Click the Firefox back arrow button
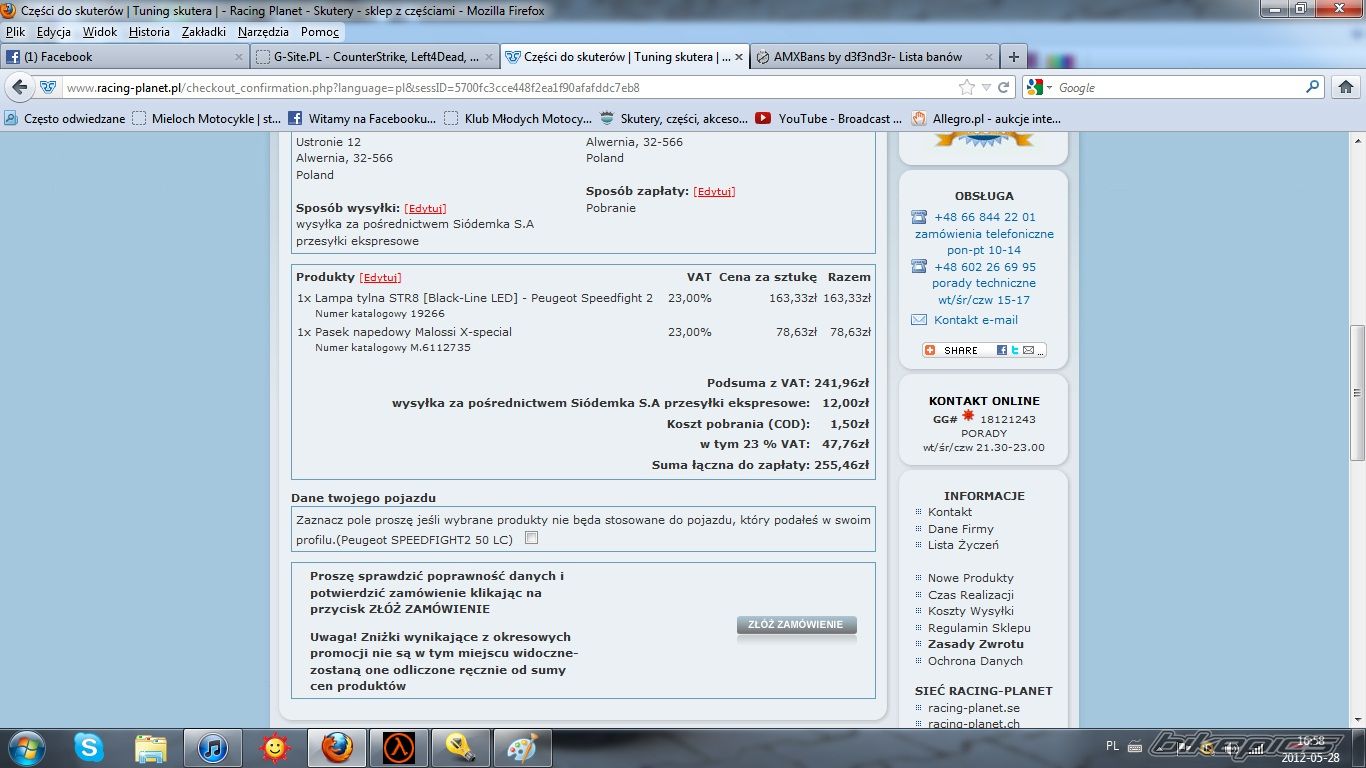 tap(20, 87)
